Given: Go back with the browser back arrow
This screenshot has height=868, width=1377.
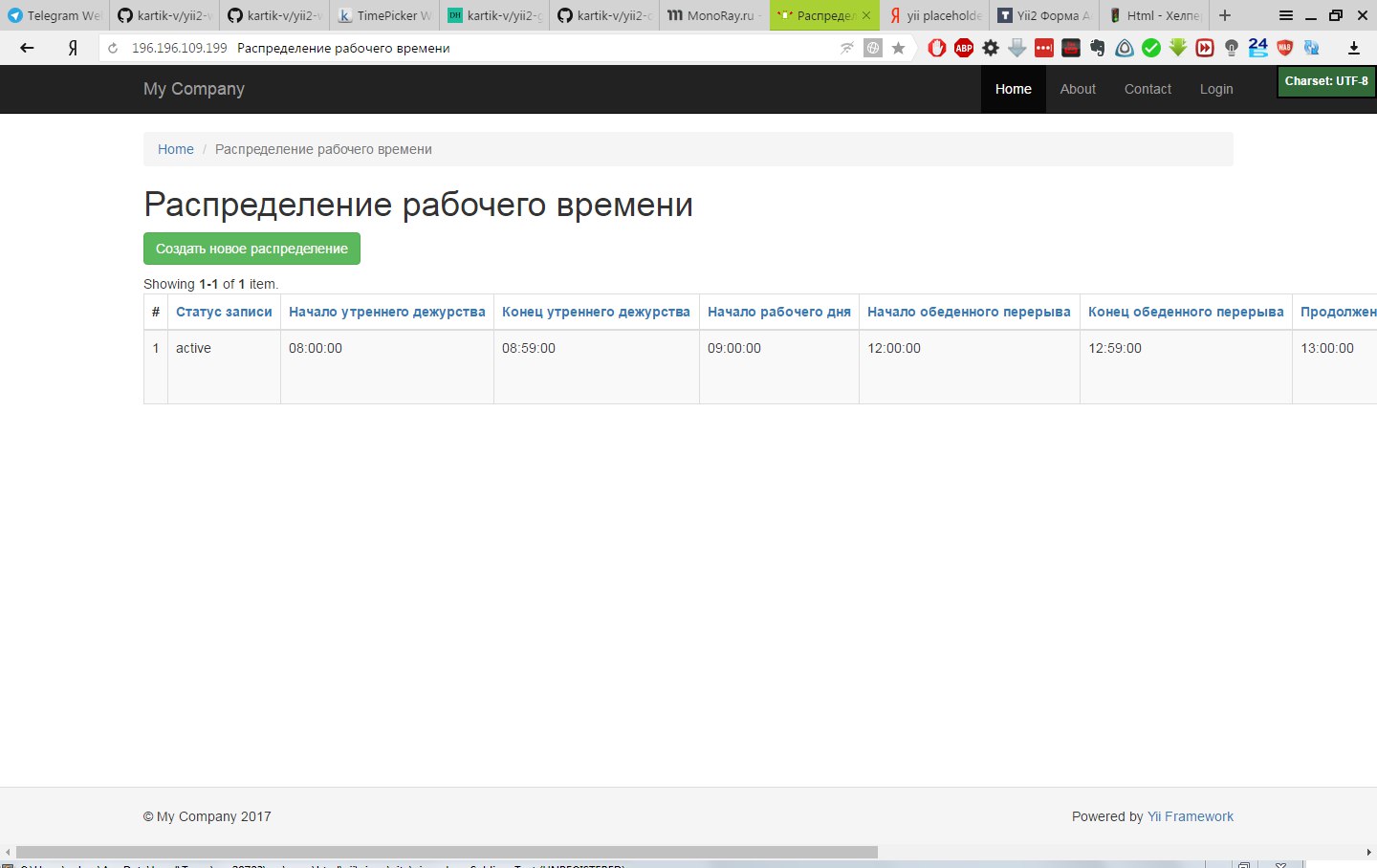Looking at the screenshot, I should click(x=27, y=48).
